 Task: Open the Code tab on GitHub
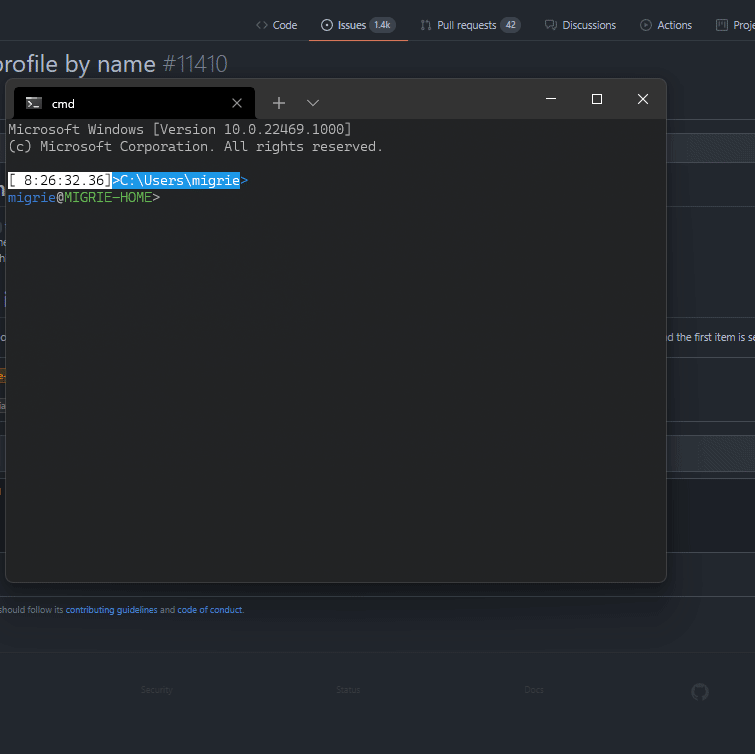click(276, 25)
